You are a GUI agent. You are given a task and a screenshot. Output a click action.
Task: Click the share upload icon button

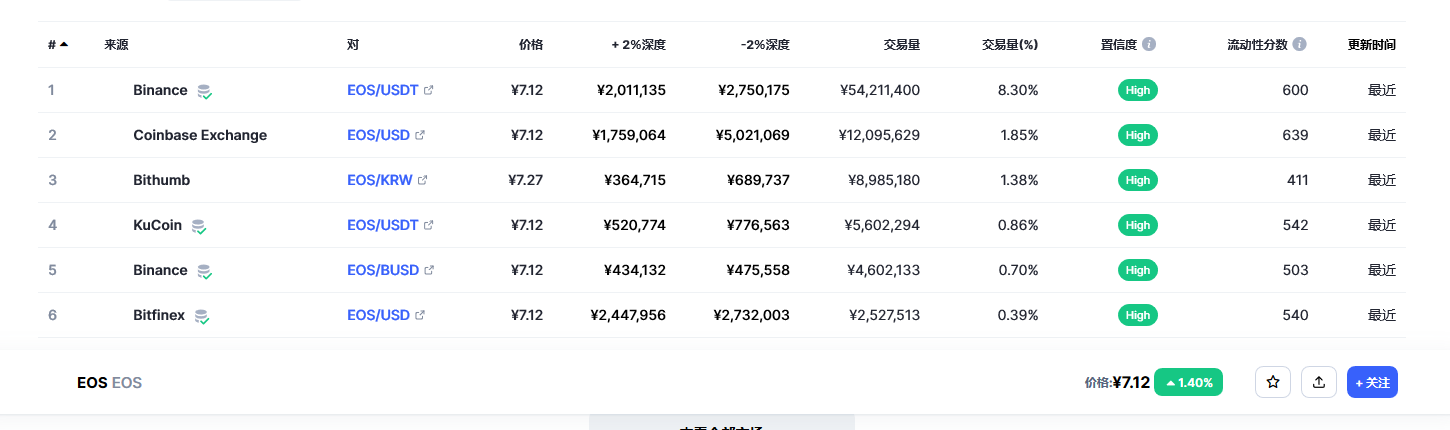[1319, 382]
